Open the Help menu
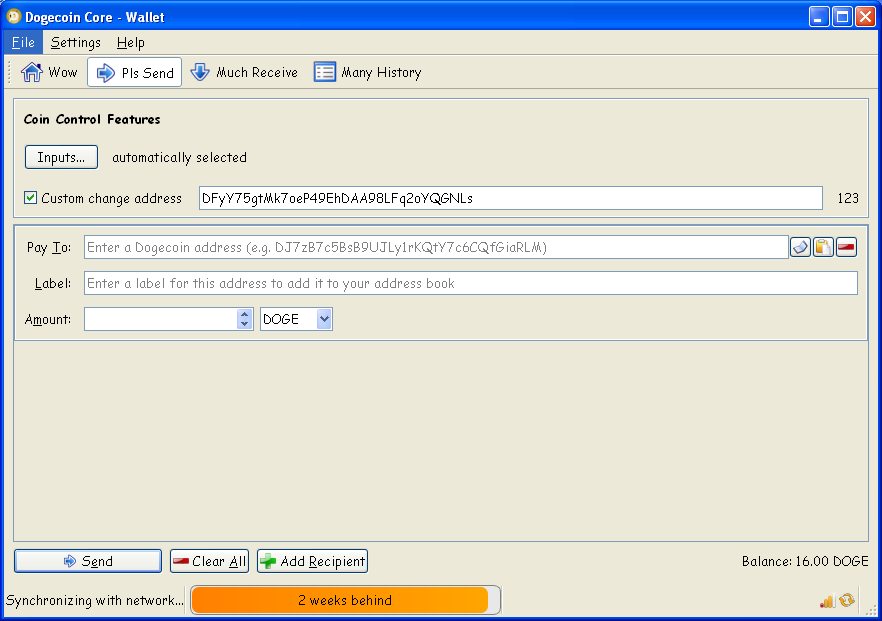Image resolution: width=882 pixels, height=621 pixels. pyautogui.click(x=130, y=42)
